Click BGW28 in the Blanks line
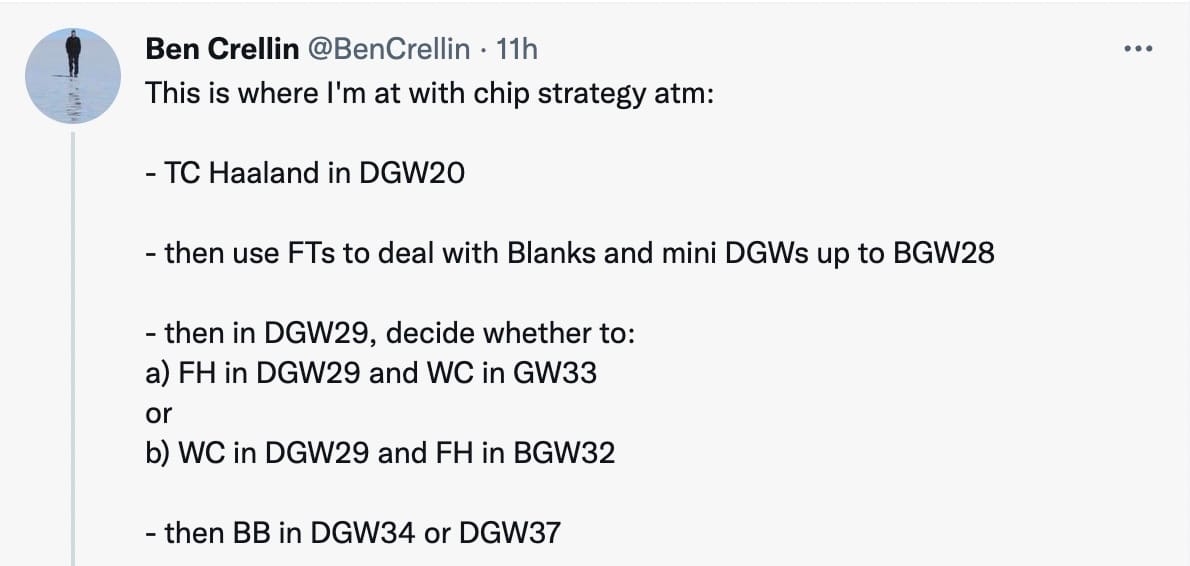The width and height of the screenshot is (1190, 566). tap(944, 253)
